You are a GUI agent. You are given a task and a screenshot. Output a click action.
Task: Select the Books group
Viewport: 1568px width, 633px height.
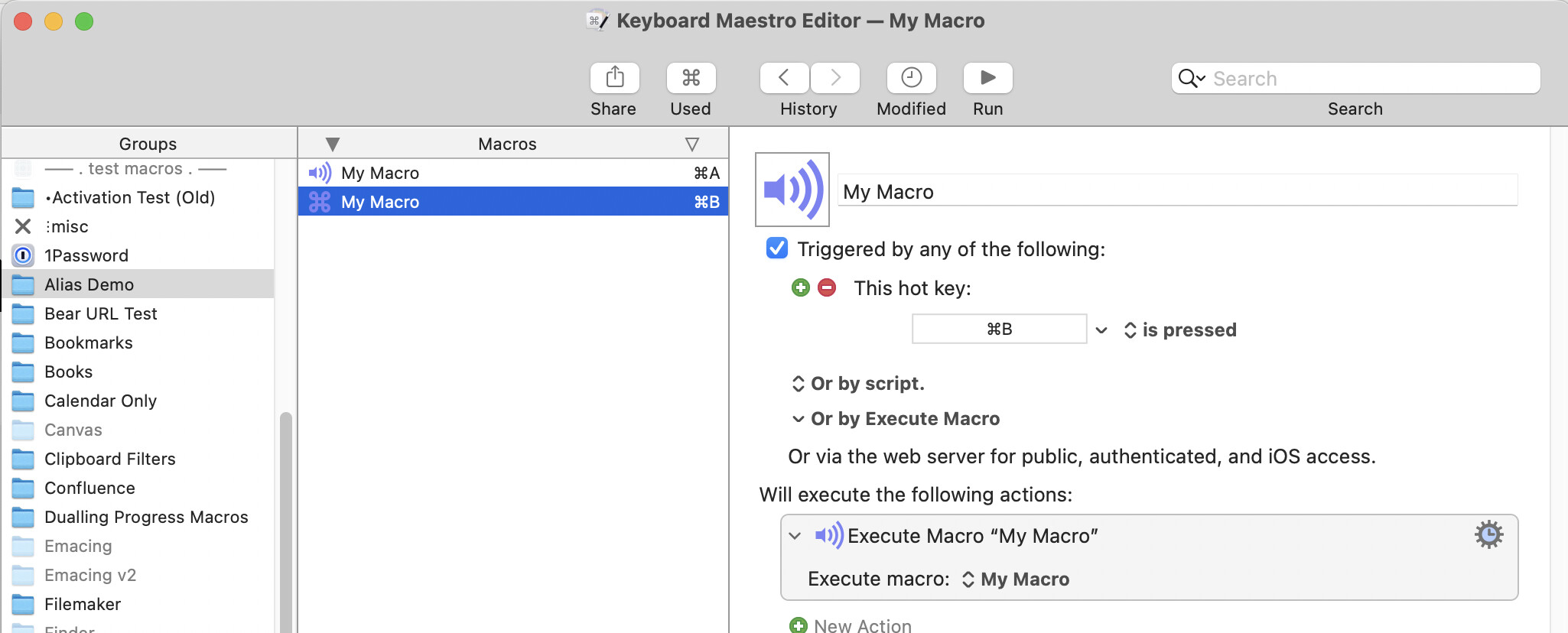[138, 372]
